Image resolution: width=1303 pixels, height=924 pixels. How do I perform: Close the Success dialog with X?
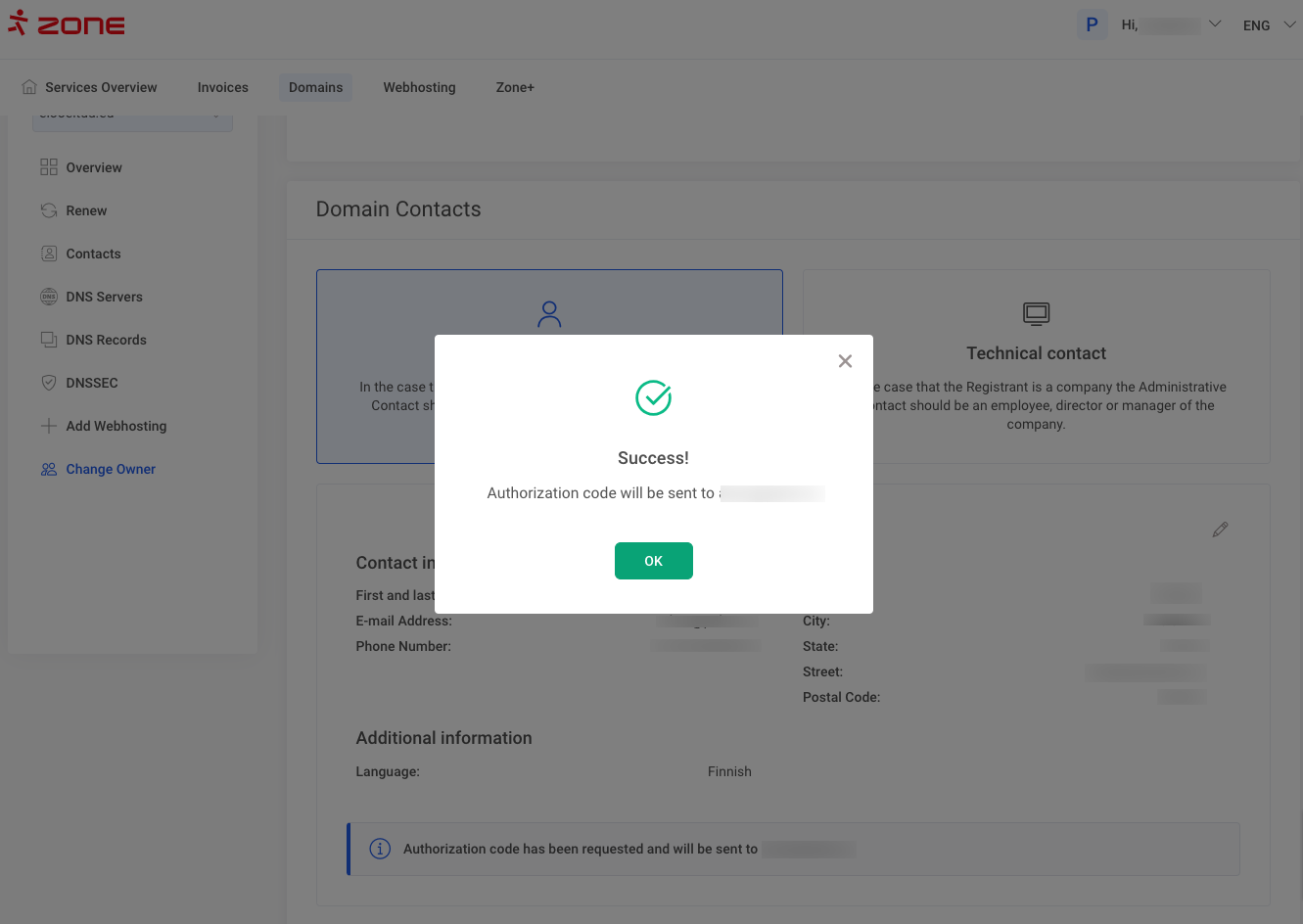point(845,361)
